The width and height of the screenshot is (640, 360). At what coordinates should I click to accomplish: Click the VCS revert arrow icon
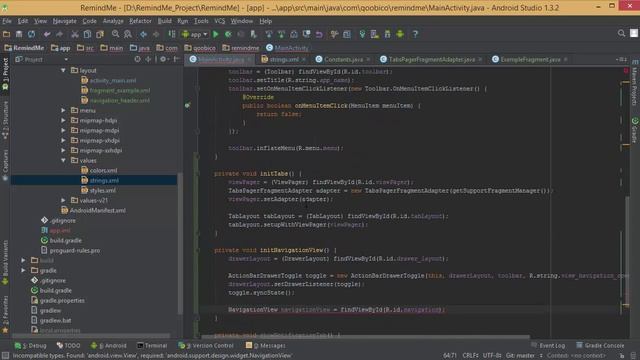pos(319,34)
